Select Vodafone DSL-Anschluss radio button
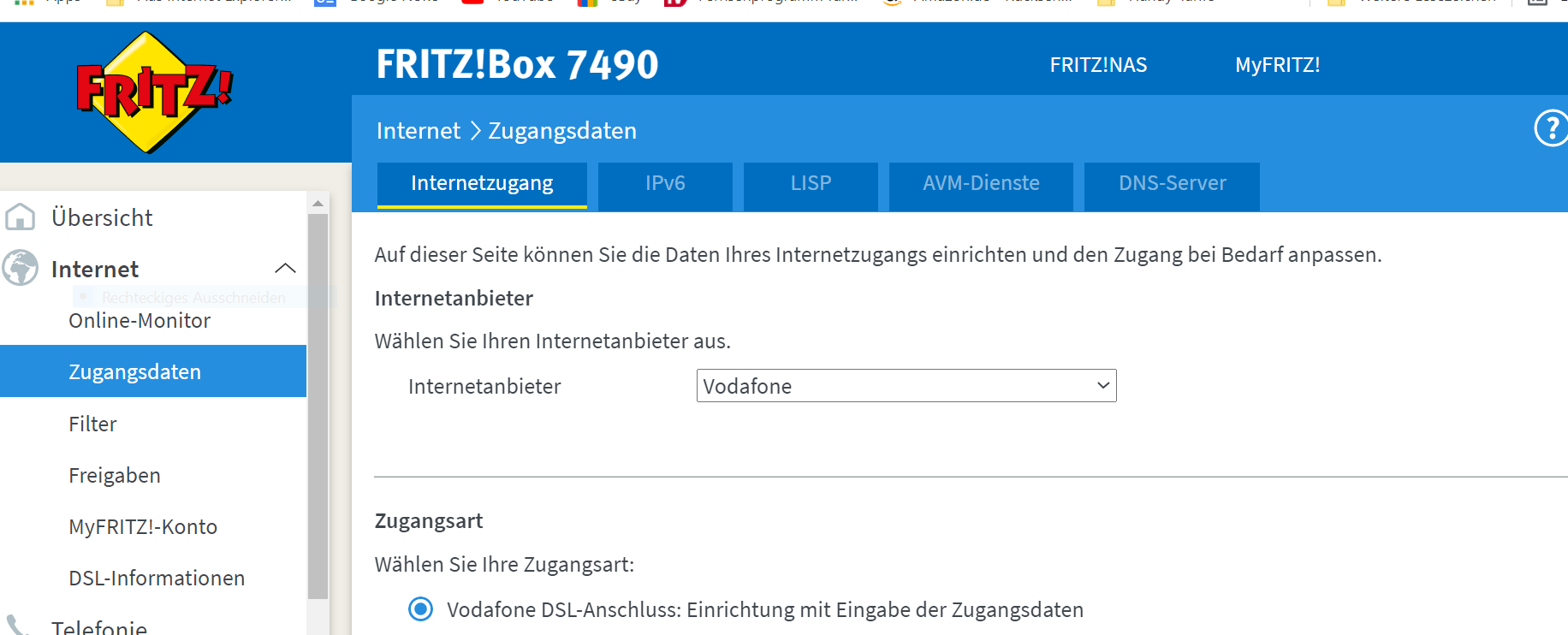1568x635 pixels. pyautogui.click(x=420, y=609)
